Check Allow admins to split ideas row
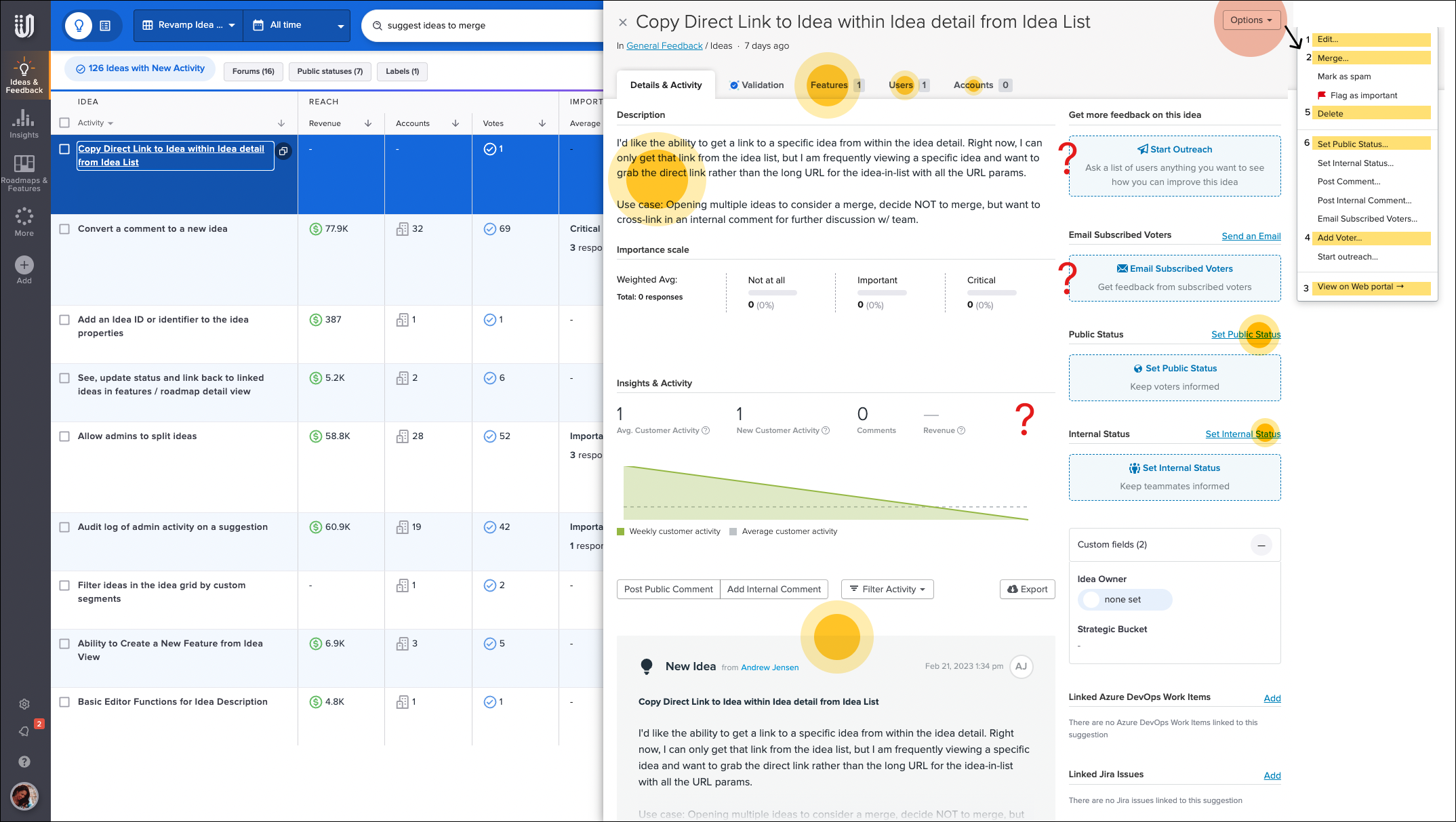The width and height of the screenshot is (1456, 822). click(64, 436)
